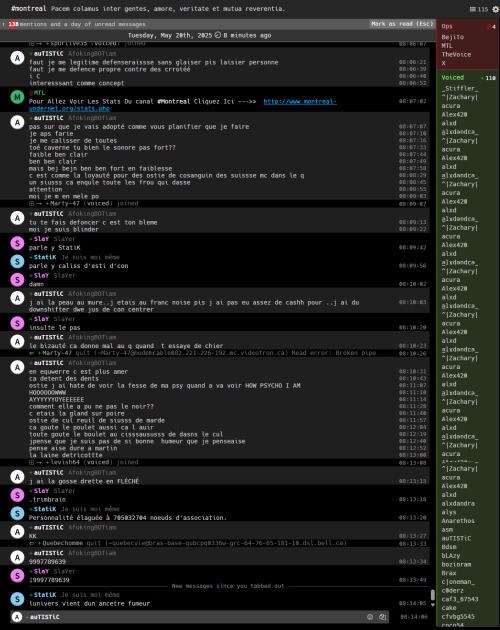
Task: Click the emoji picker icon in message box
Action: (370, 617)
